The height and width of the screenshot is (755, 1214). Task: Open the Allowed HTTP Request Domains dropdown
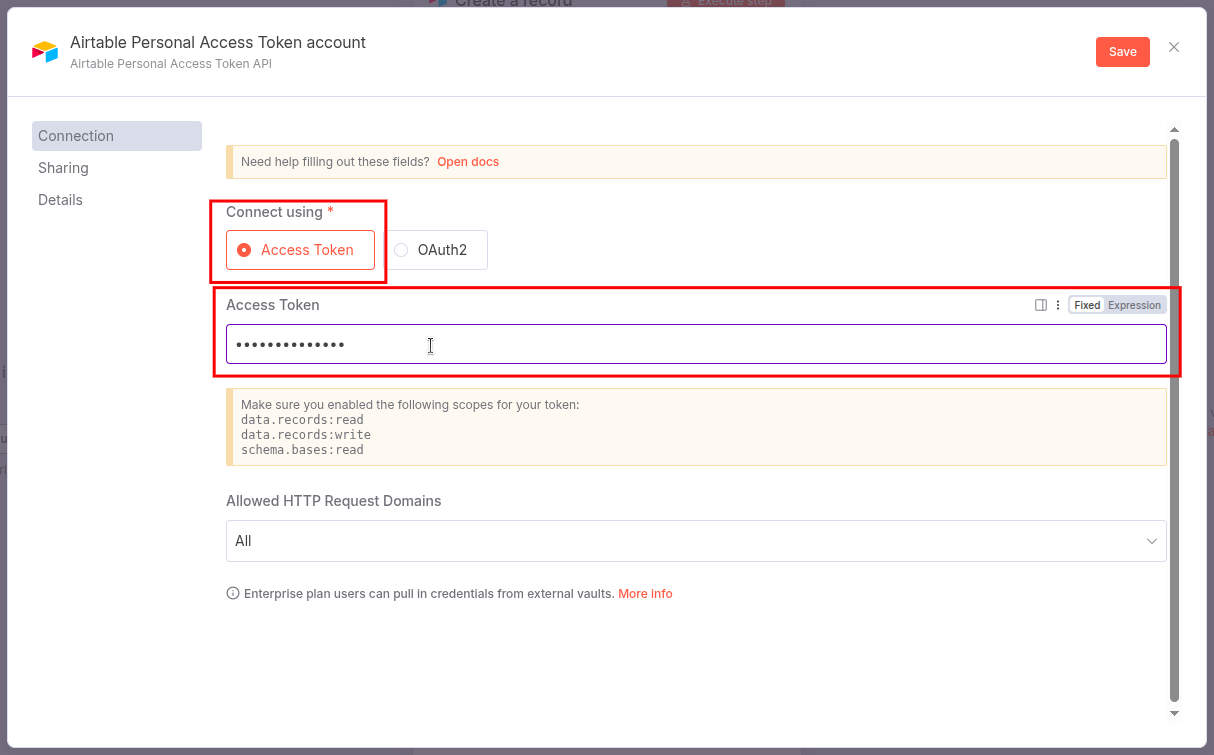click(696, 541)
